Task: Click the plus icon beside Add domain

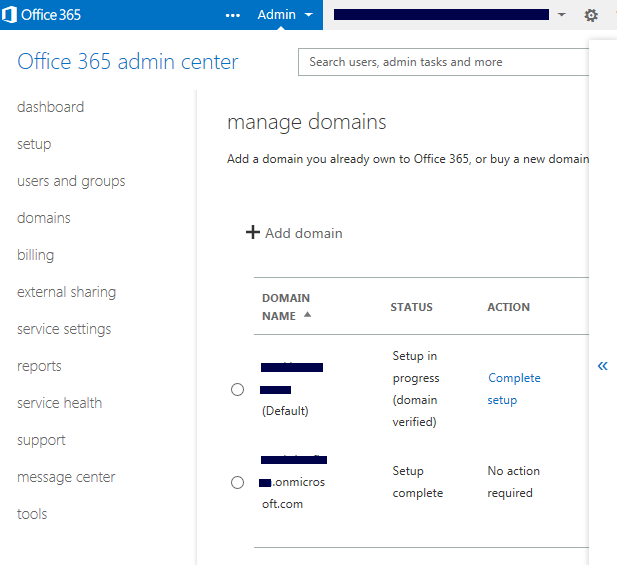Action: tap(253, 232)
